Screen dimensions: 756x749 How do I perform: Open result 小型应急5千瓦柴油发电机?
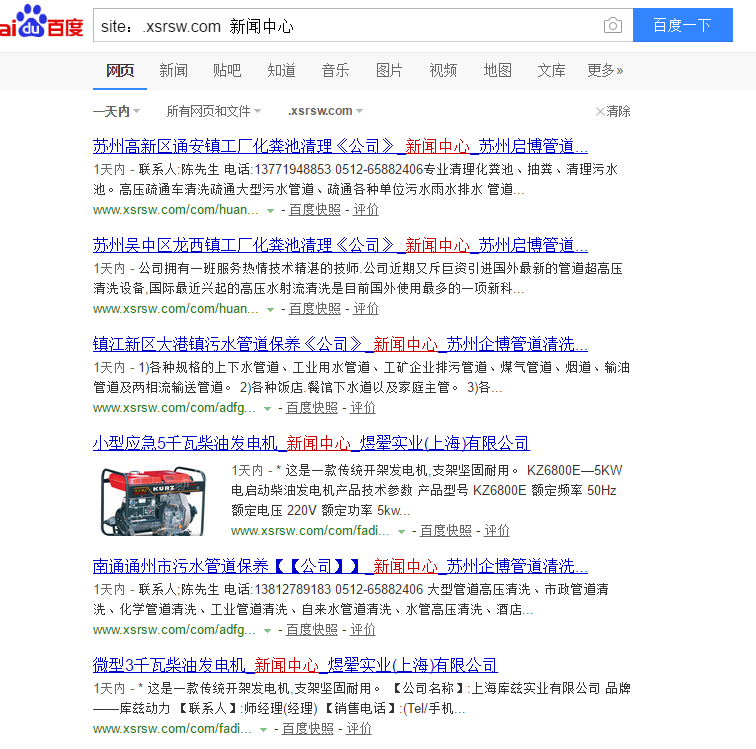point(311,443)
